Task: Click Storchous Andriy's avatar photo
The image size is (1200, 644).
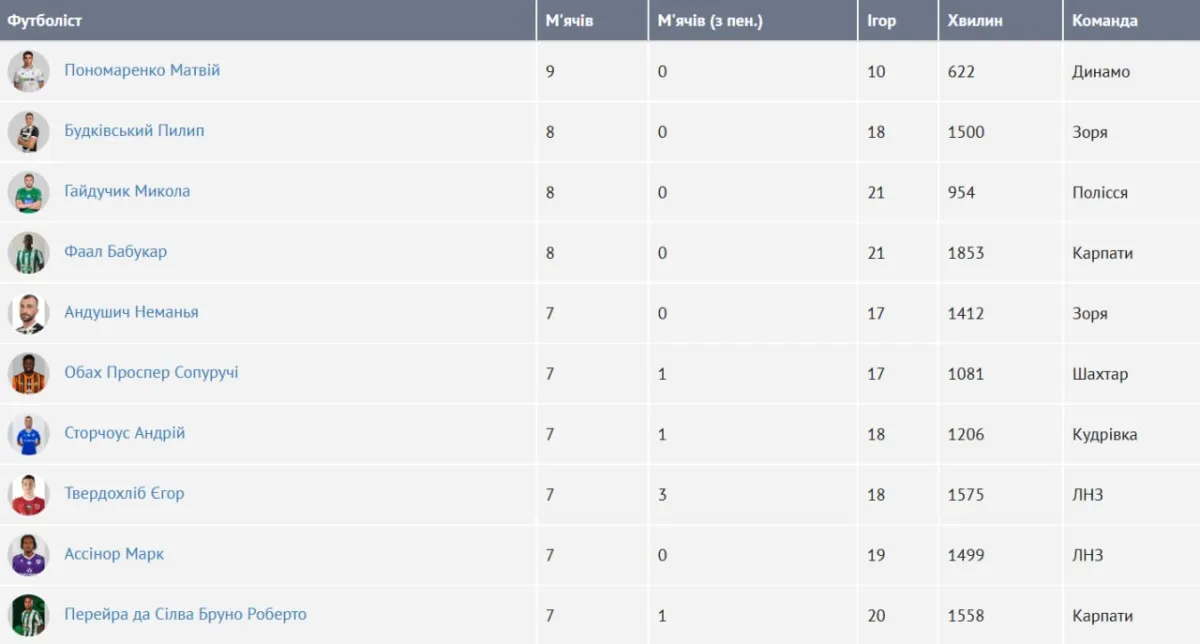Action: [28, 434]
